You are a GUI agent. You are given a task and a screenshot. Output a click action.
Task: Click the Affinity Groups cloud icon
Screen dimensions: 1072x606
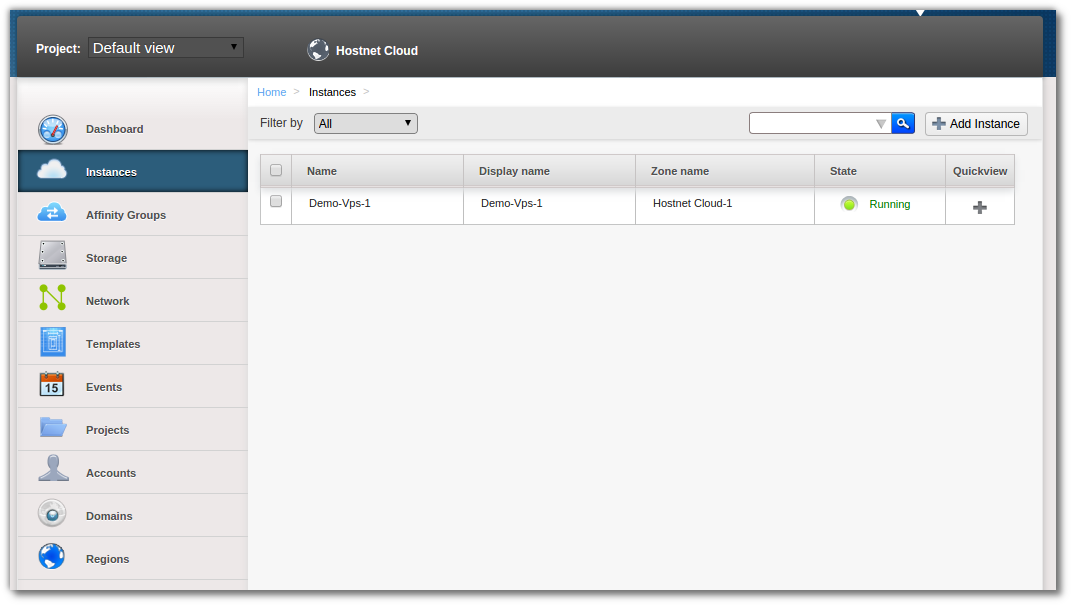pos(52,214)
